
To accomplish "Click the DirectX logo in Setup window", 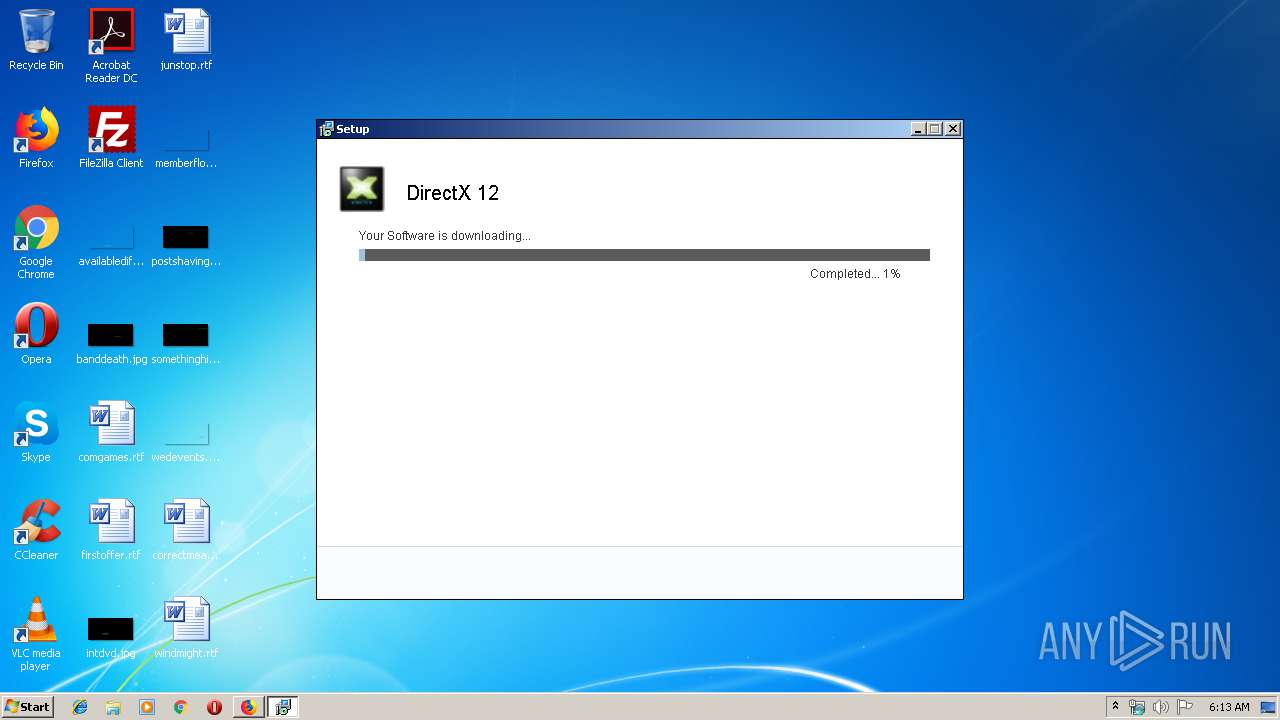I will (x=362, y=189).
